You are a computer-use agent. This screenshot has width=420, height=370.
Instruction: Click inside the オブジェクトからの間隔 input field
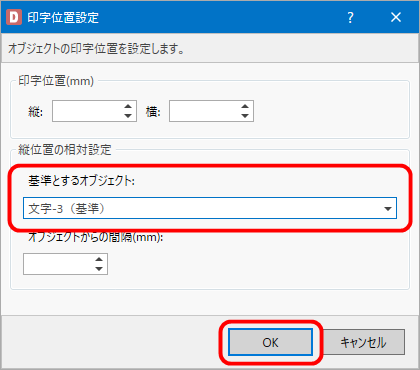click(x=58, y=264)
